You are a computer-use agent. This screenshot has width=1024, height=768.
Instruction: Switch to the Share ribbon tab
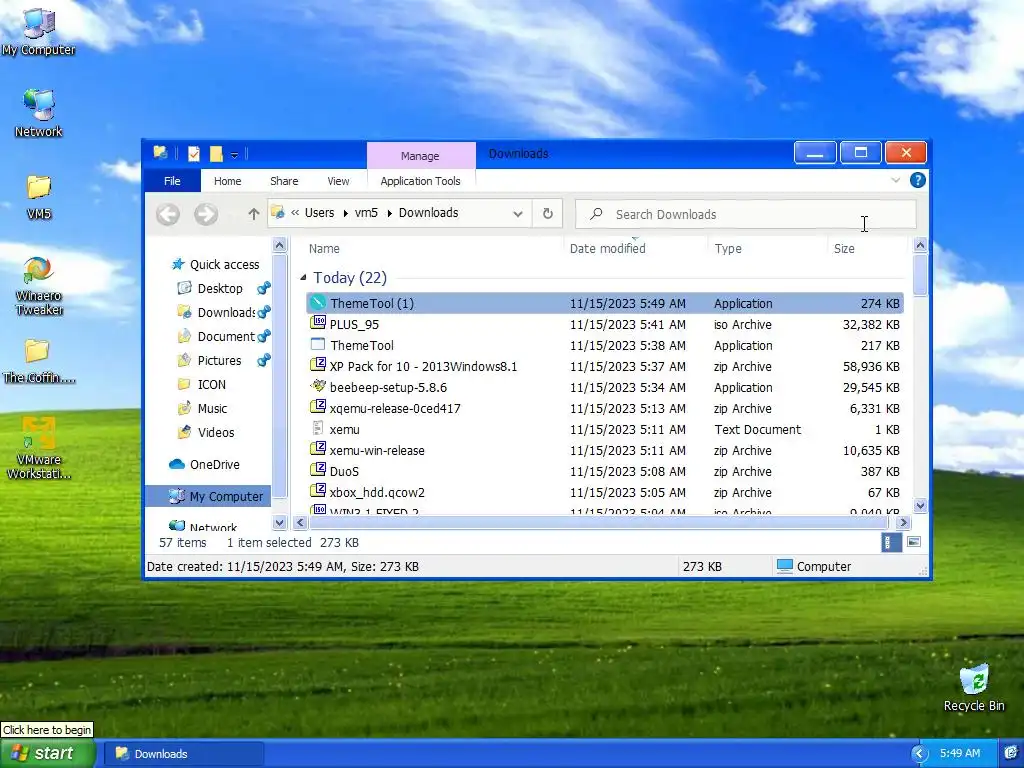click(x=284, y=181)
